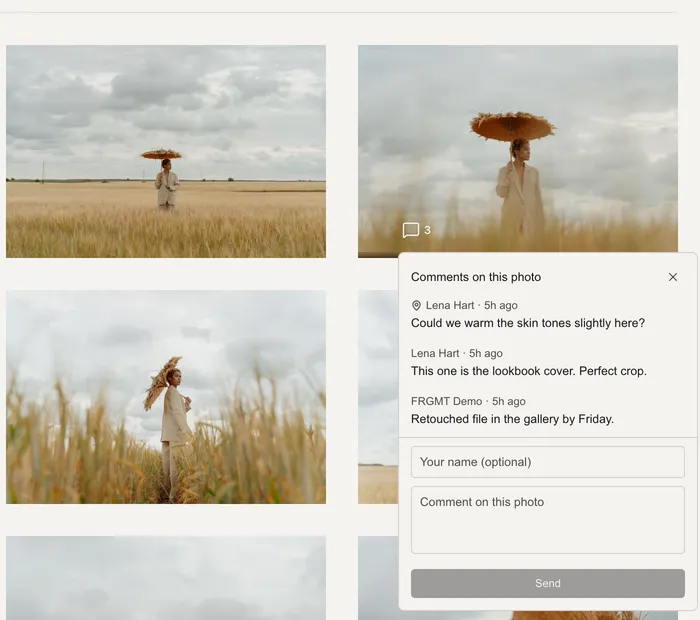This screenshot has height=620, width=700.
Task: Focus the Your name (optional) field
Action: click(547, 462)
